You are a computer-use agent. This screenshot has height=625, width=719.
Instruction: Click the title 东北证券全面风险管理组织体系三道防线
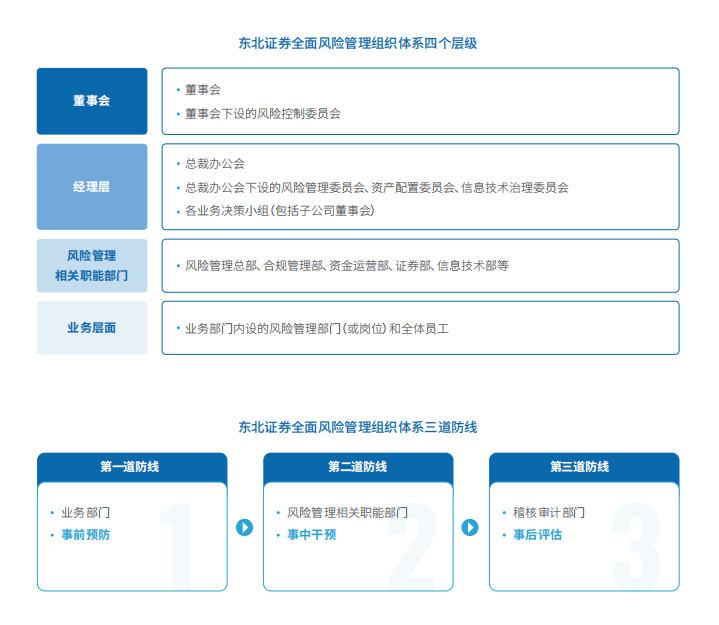coord(358,427)
